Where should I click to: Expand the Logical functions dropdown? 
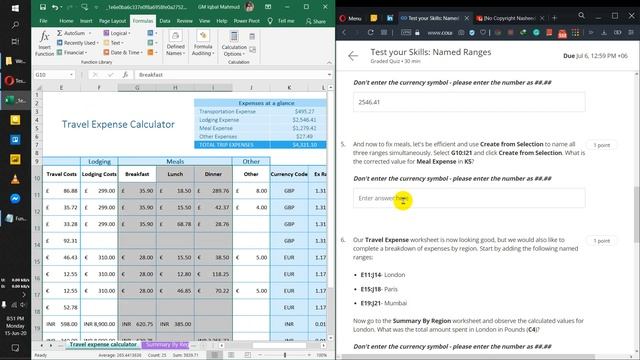pos(117,33)
